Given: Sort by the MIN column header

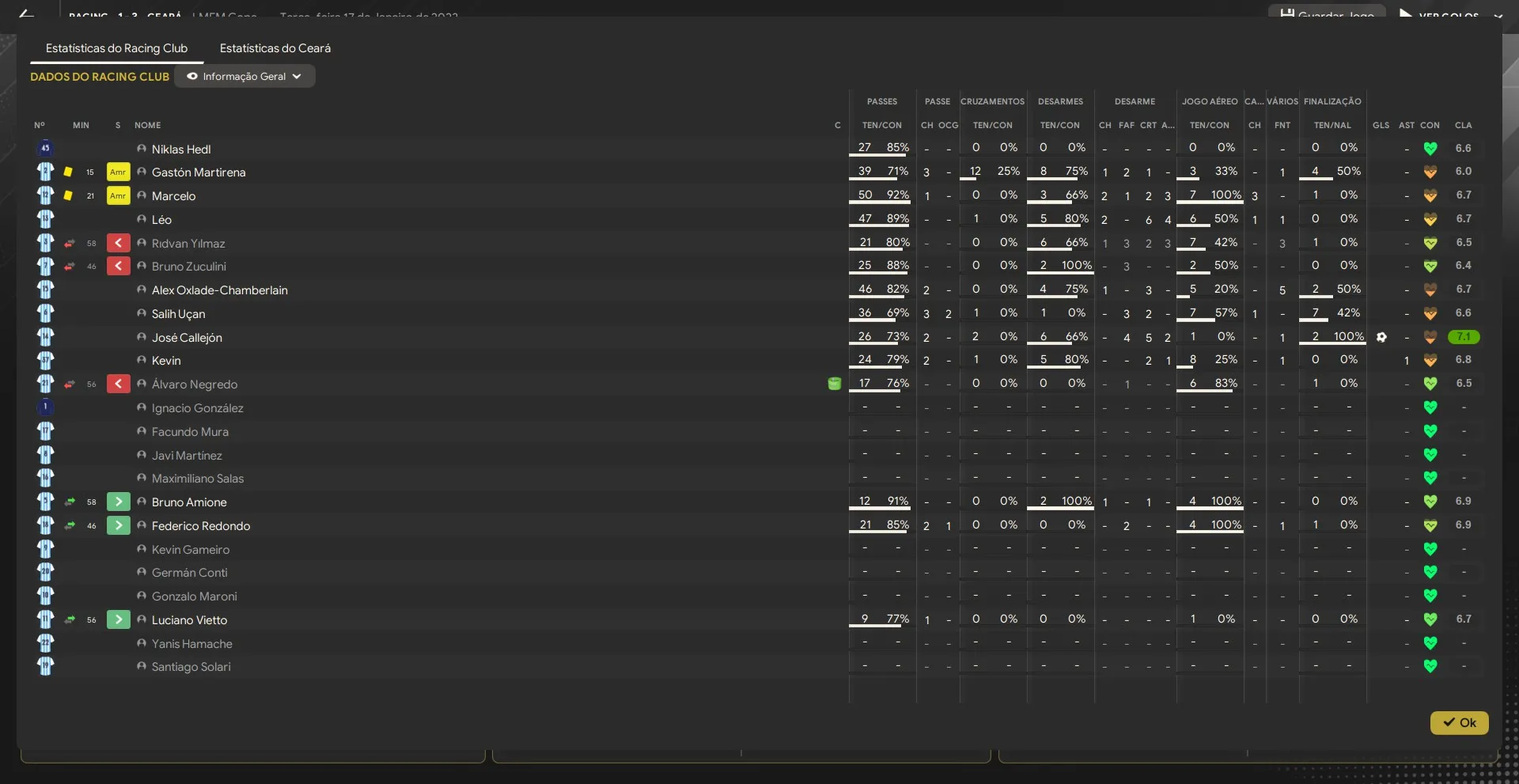Looking at the screenshot, I should tap(81, 125).
